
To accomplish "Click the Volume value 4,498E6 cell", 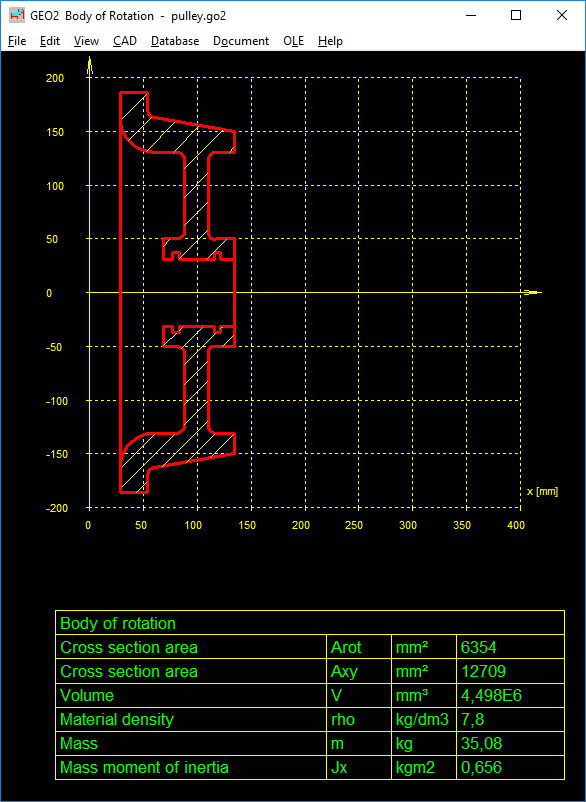I will click(x=510, y=695).
